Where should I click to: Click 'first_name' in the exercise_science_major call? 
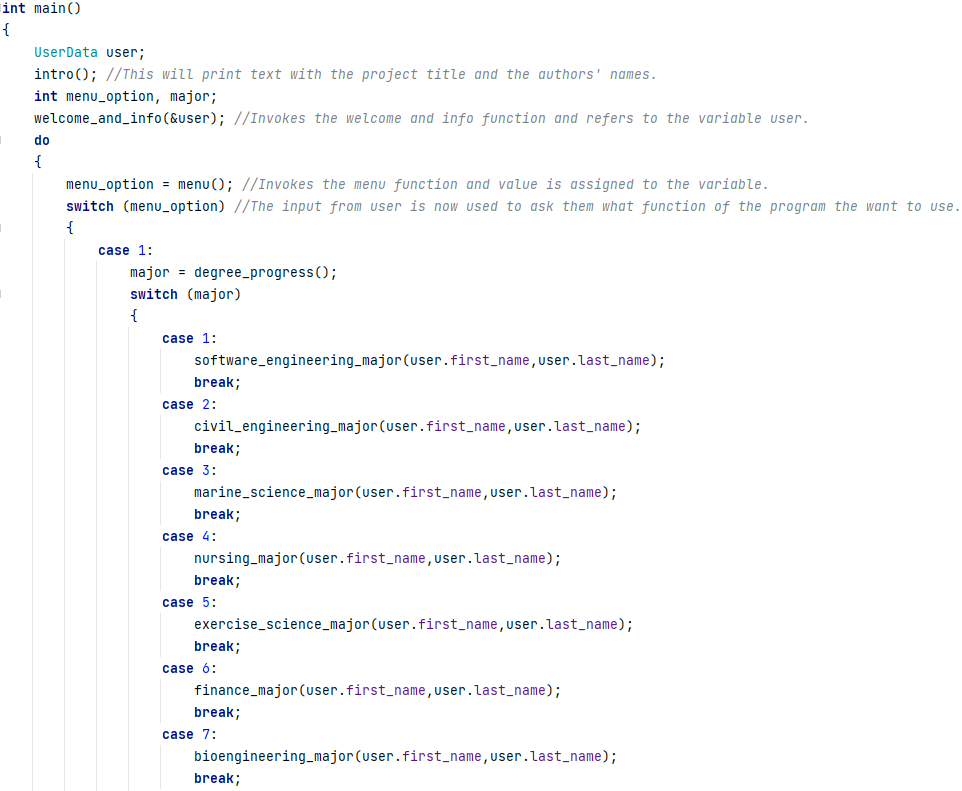(458, 625)
